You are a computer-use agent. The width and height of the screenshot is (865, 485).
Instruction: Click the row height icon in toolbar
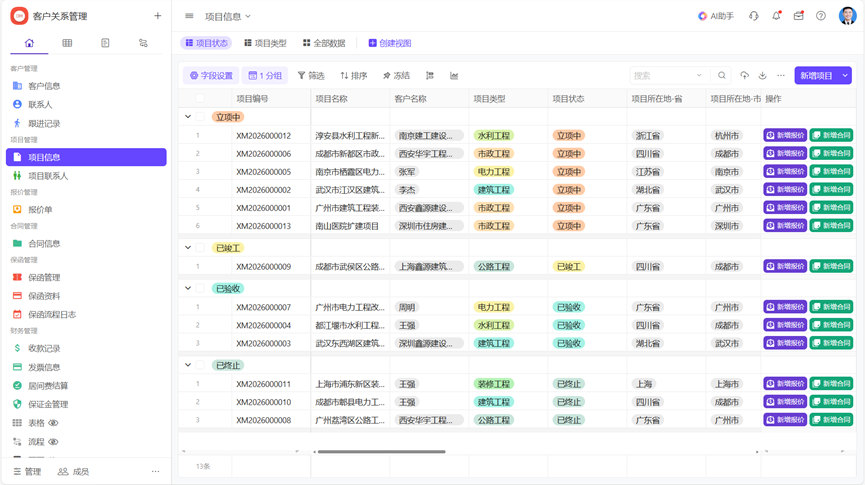[x=430, y=76]
